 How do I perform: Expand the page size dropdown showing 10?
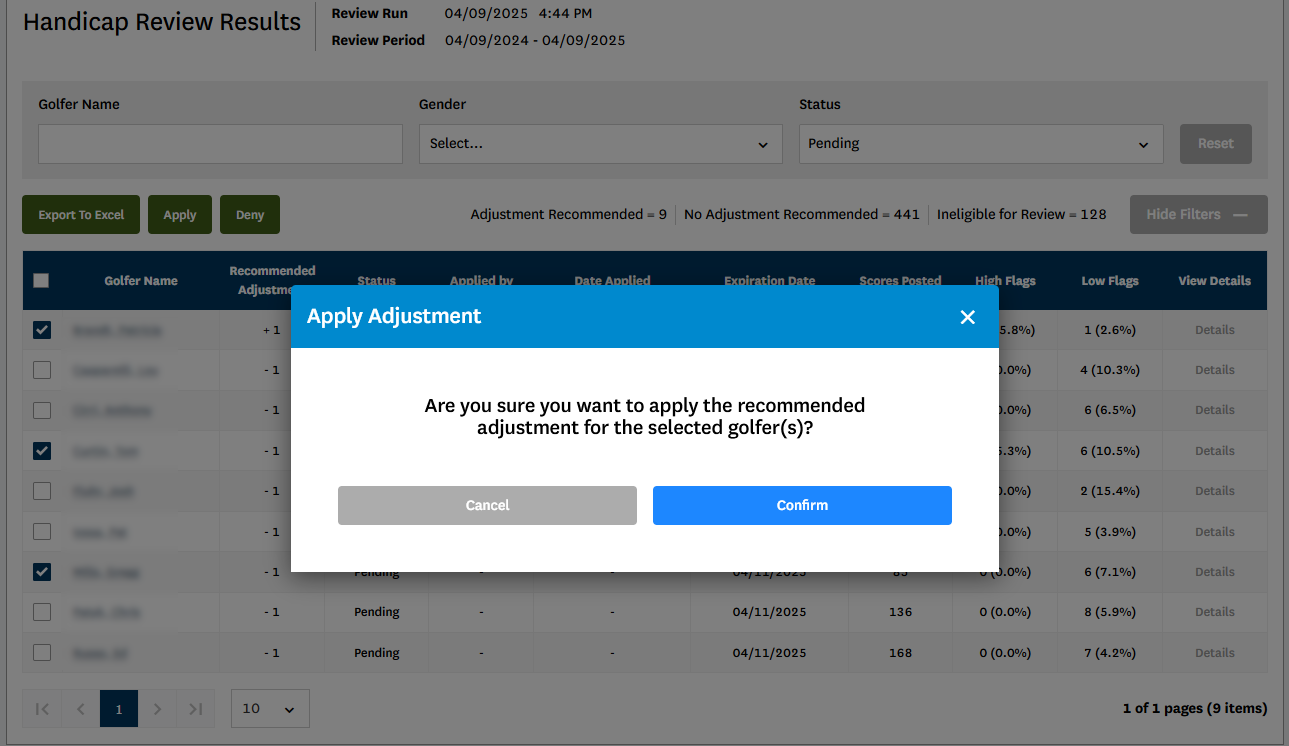(x=270, y=708)
